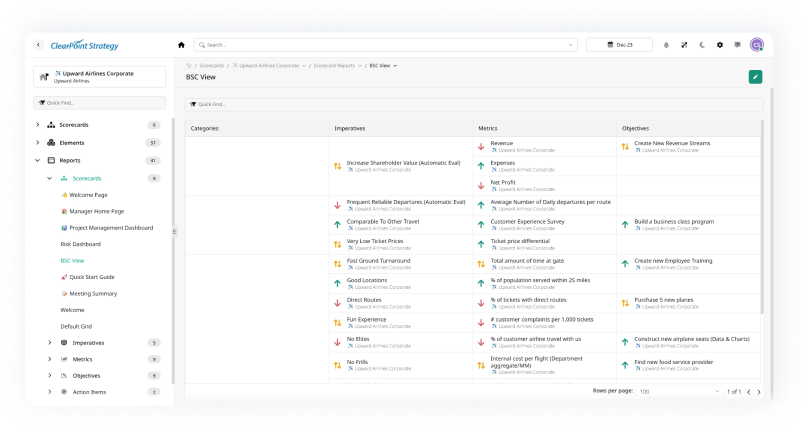Screen dimensions: 809x431
Task: Expand the Metrics reports folder
Action: pyautogui.click(x=50, y=359)
